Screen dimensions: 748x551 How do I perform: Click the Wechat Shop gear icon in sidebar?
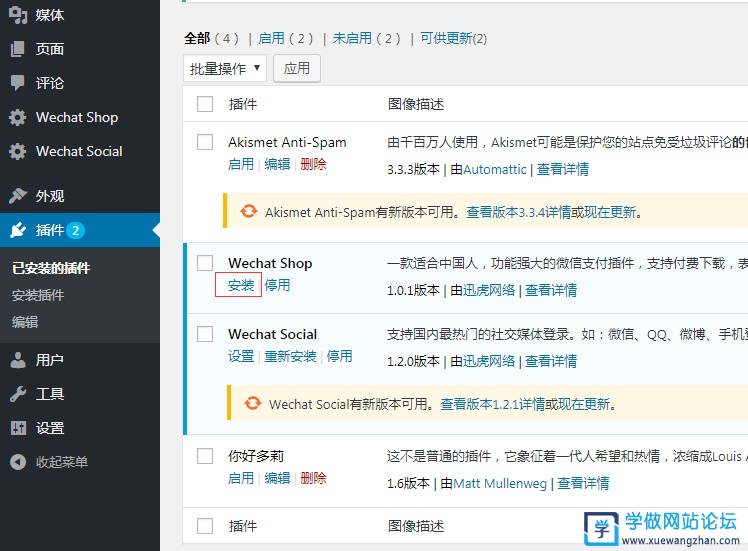[17, 117]
